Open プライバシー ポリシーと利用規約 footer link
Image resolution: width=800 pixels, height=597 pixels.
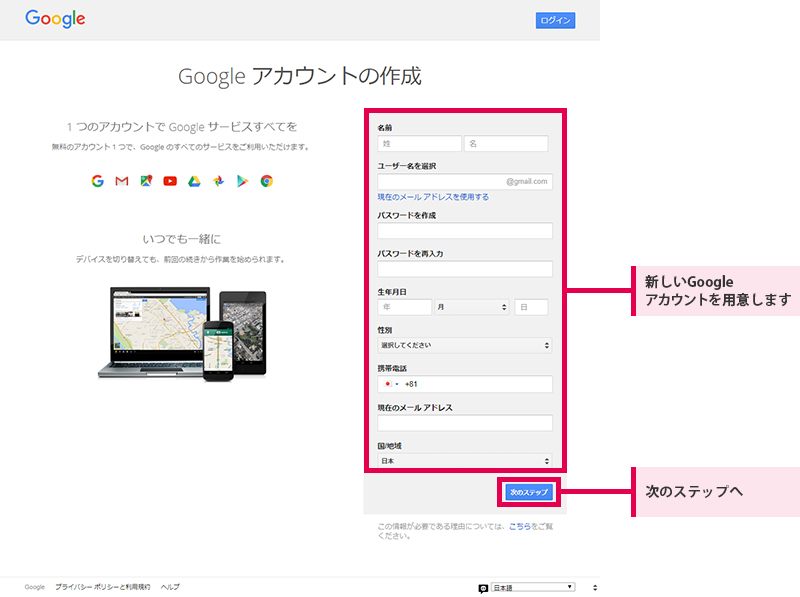pyautogui.click(x=103, y=587)
